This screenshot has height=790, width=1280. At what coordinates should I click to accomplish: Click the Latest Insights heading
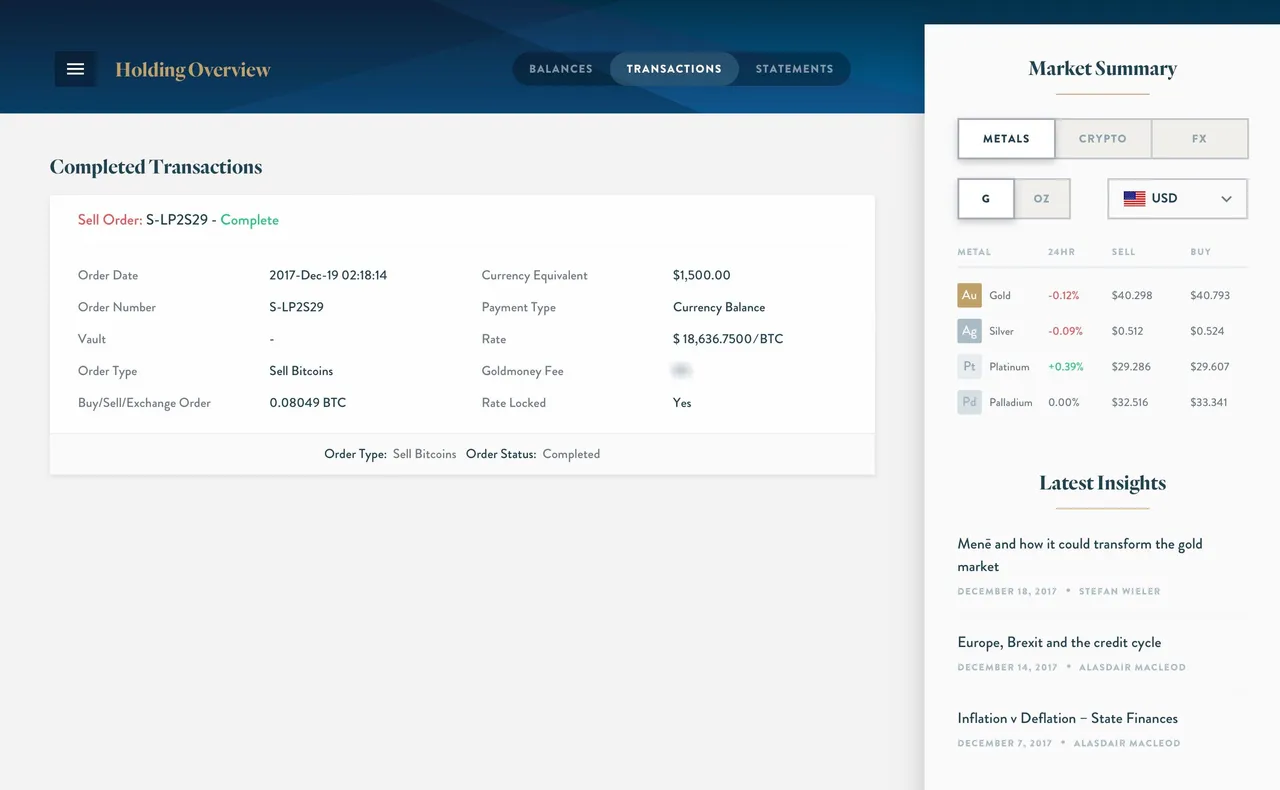[1103, 483]
